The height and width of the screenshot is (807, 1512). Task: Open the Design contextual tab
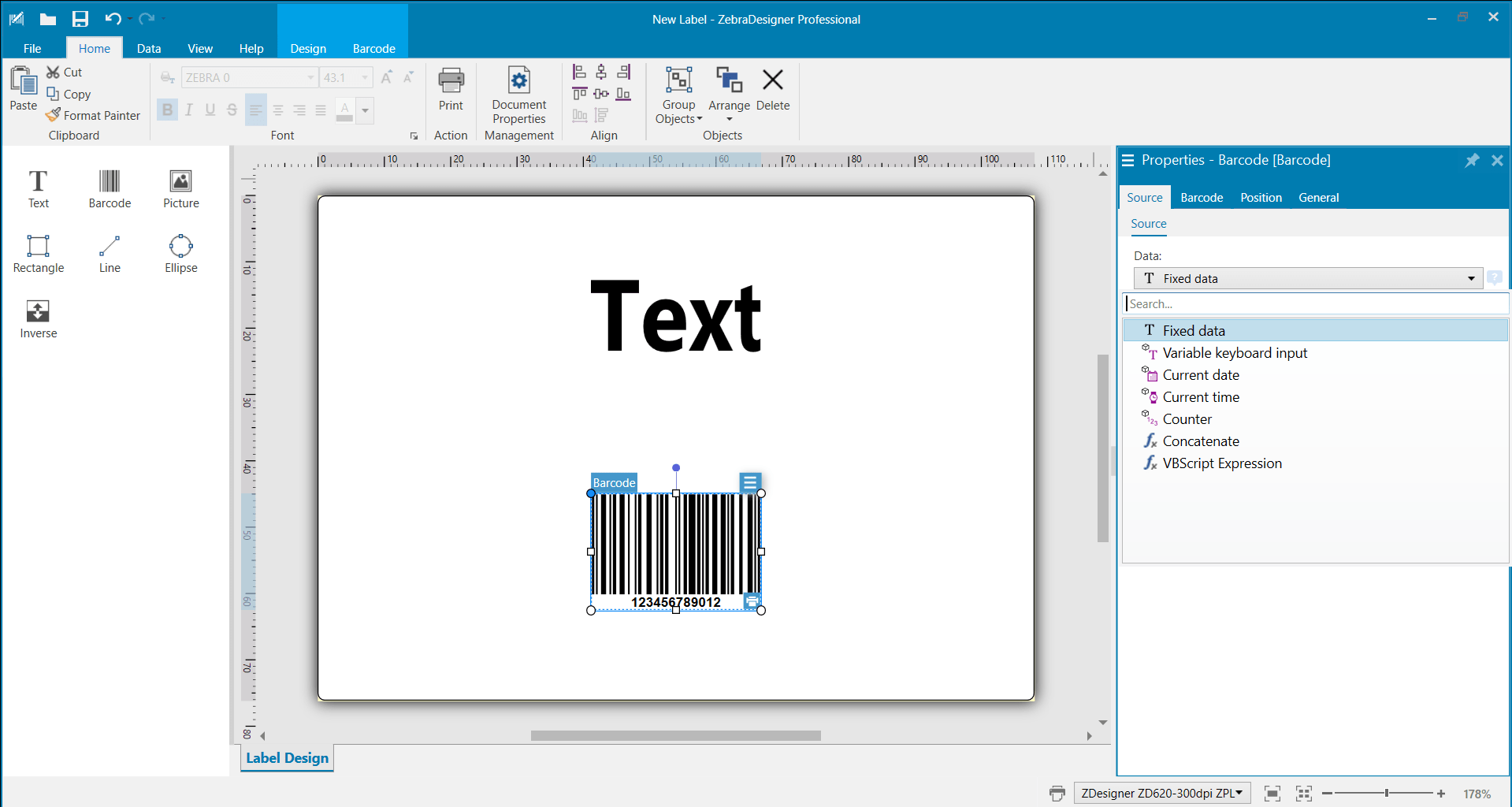(308, 48)
